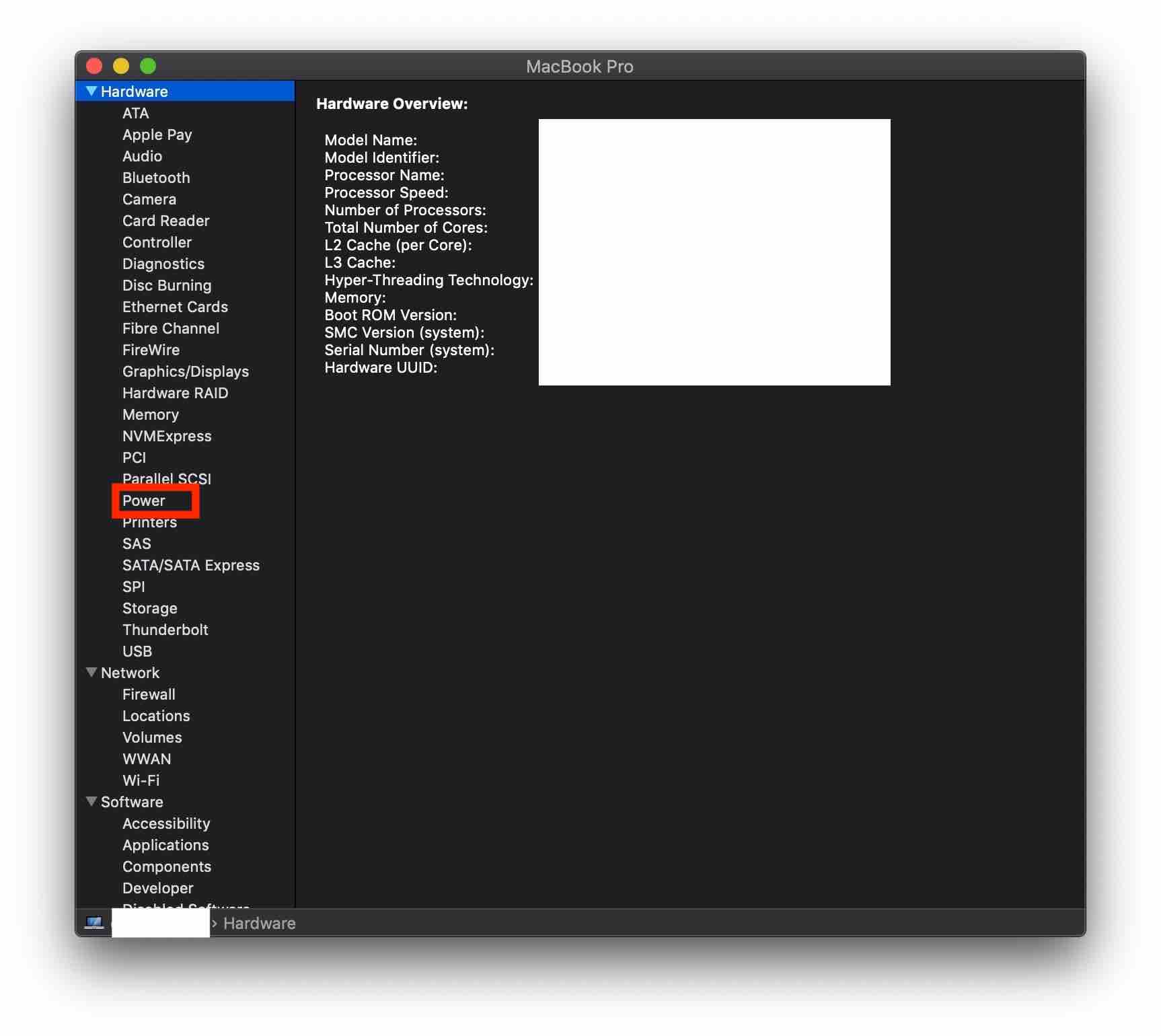Screen dimensions: 1161x1036
Task: Select Applications under Software
Action: point(165,845)
